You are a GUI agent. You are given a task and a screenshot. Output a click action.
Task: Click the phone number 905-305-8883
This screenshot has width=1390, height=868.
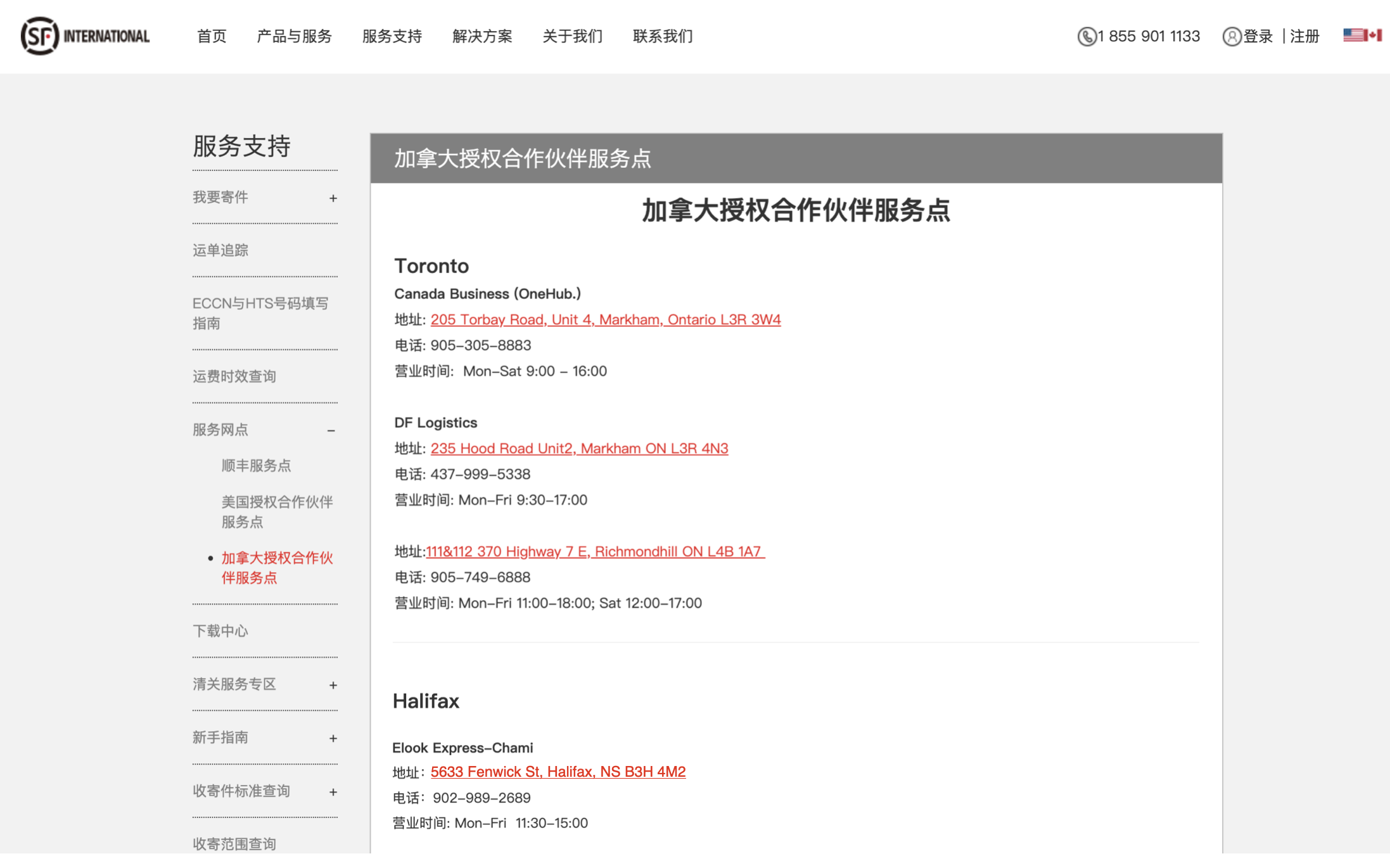pos(481,345)
